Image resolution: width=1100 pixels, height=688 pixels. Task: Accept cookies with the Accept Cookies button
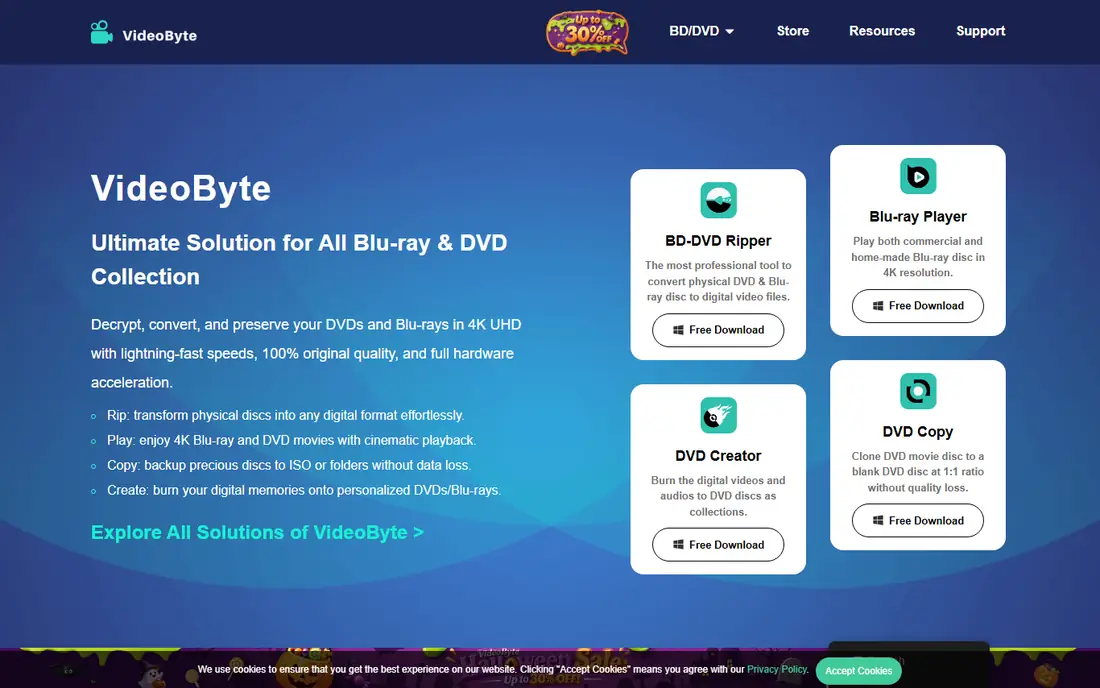pyautogui.click(x=858, y=671)
